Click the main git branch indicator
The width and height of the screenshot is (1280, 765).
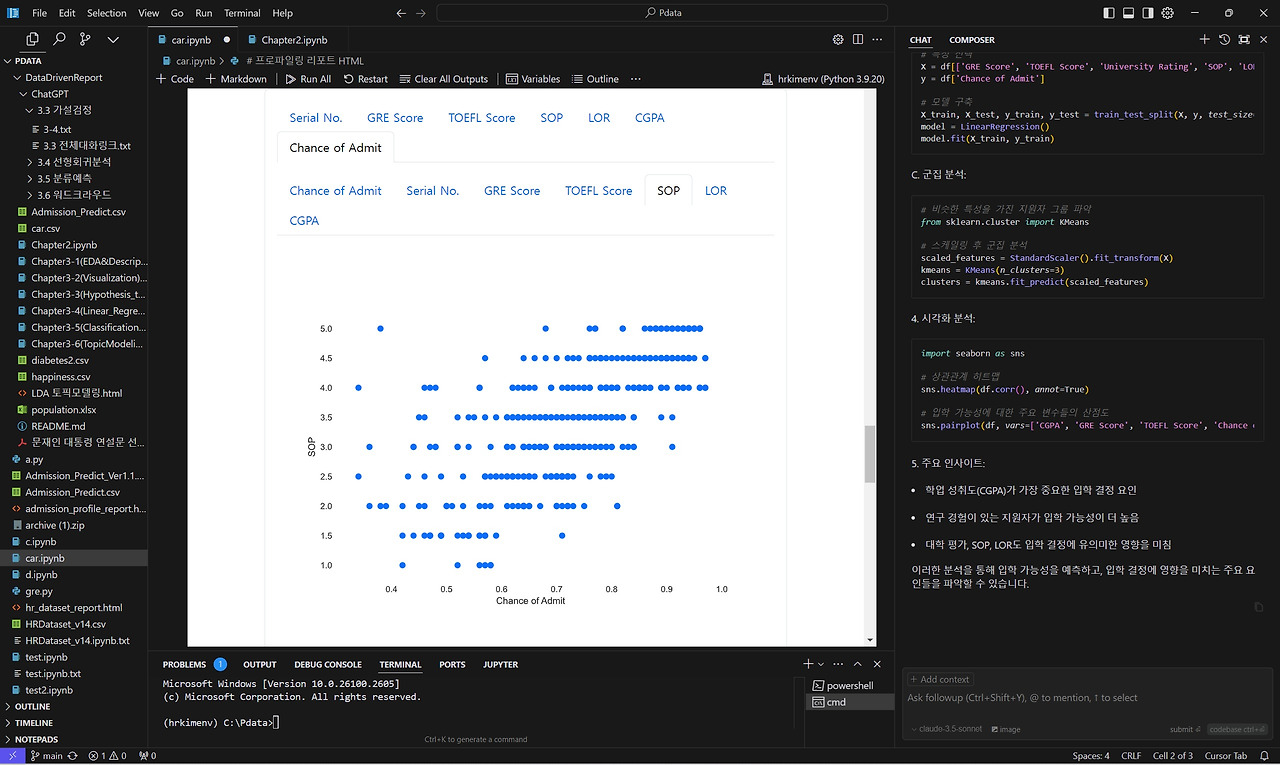[47, 756]
